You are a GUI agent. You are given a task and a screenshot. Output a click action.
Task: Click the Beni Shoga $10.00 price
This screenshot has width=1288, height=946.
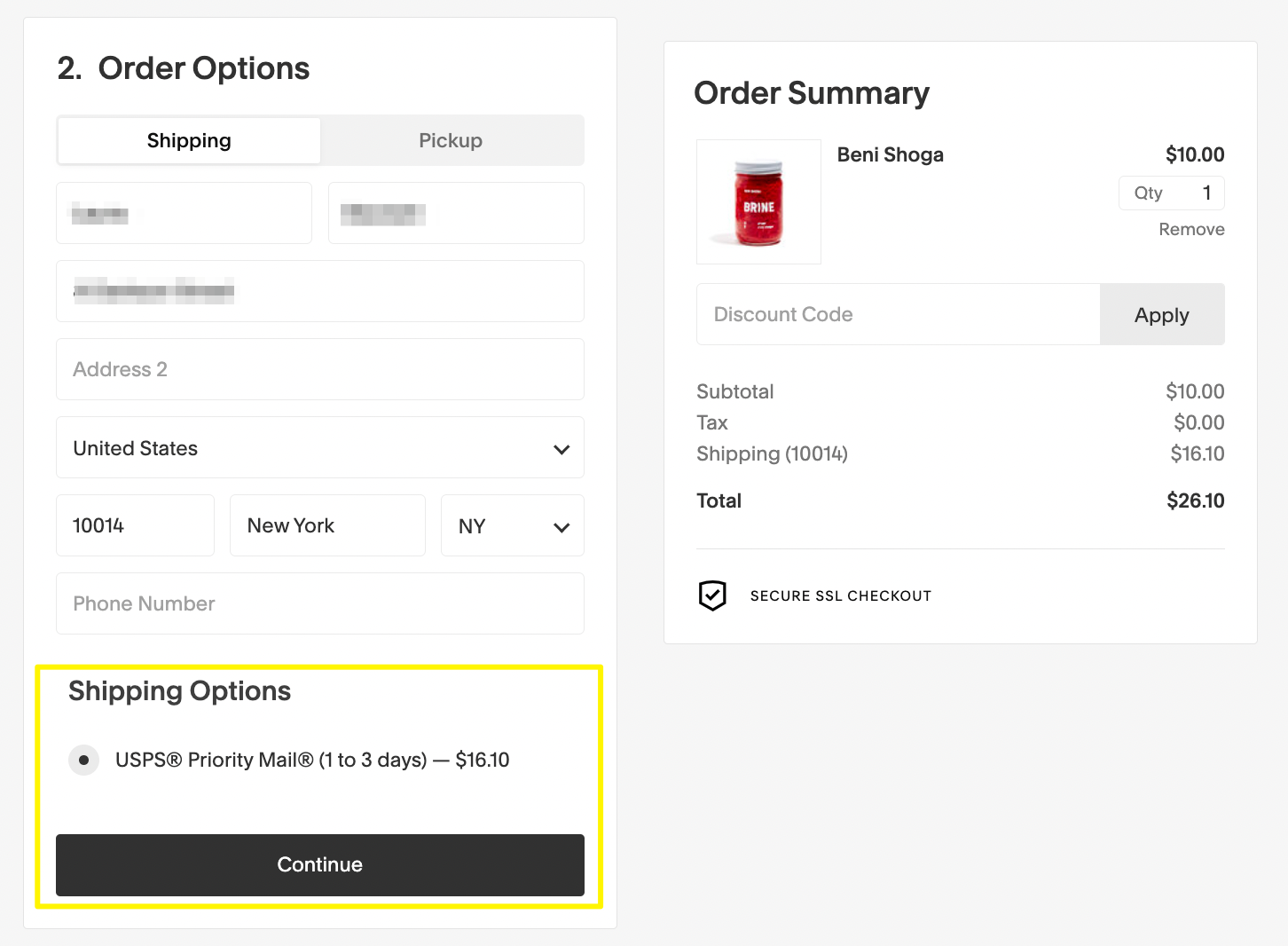point(1195,154)
